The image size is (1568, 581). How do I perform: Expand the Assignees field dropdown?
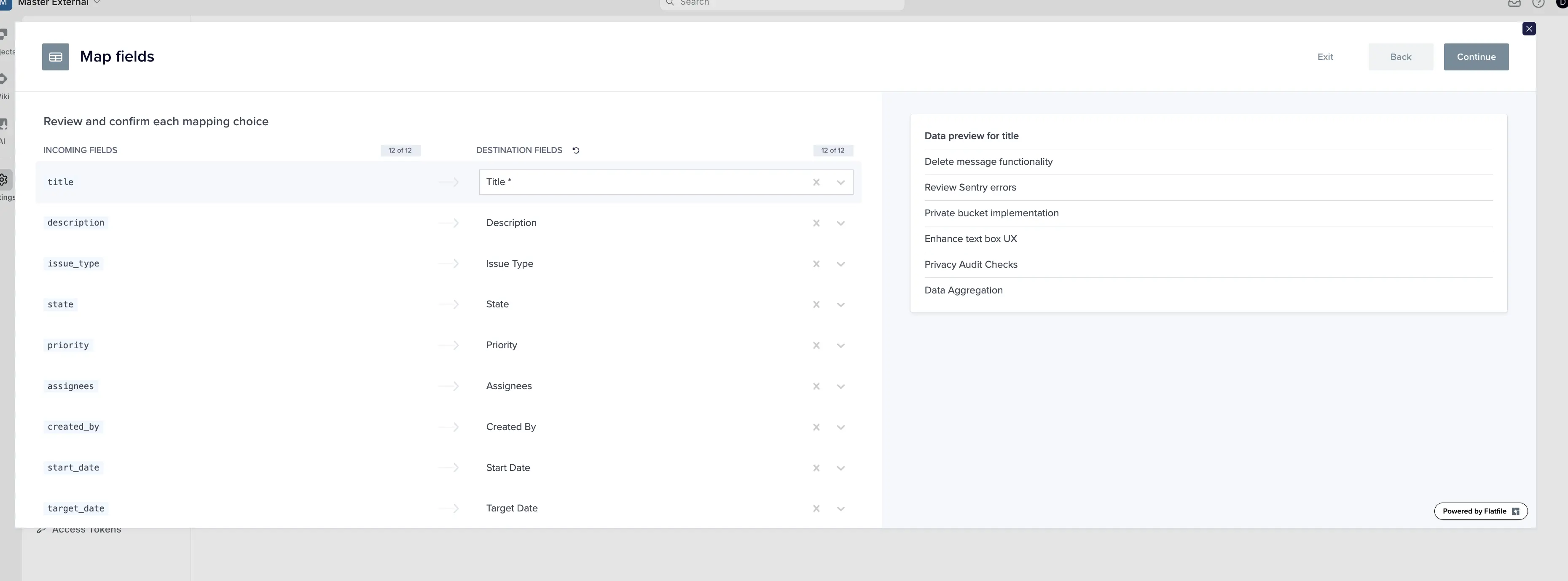click(x=840, y=386)
